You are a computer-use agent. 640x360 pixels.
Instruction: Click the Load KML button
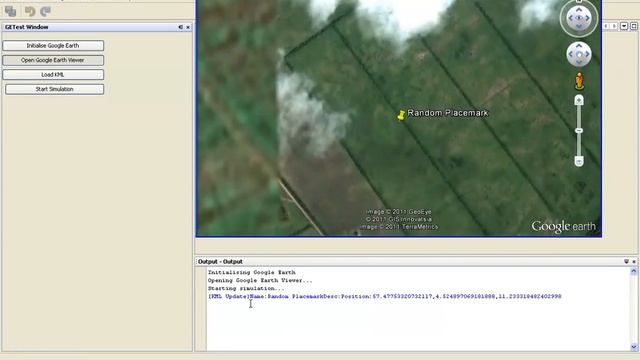coord(53,75)
